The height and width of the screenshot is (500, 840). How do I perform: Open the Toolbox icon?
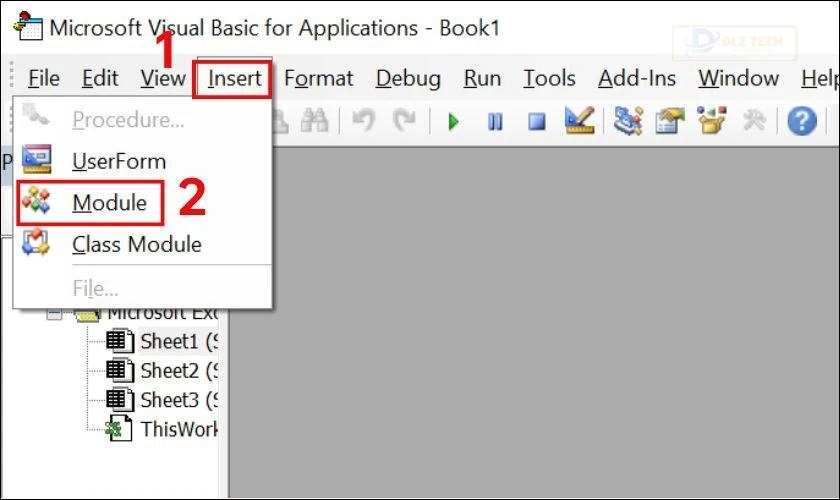pyautogui.click(x=754, y=121)
